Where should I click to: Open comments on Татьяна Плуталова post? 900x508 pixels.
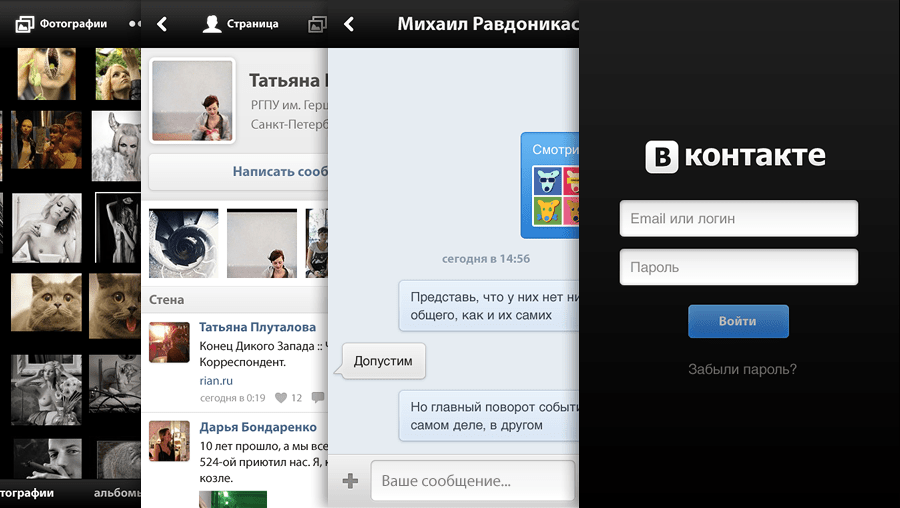coord(317,397)
